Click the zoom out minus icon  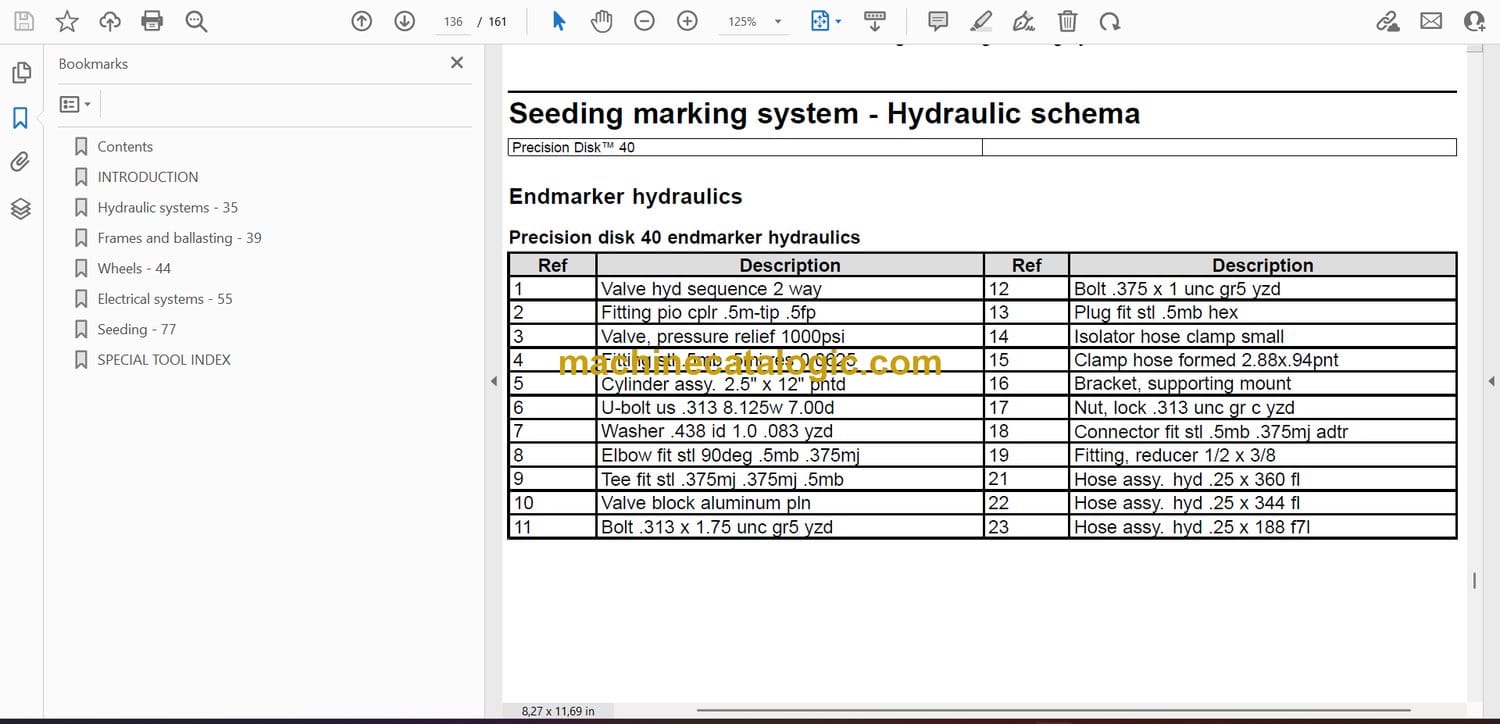click(644, 21)
